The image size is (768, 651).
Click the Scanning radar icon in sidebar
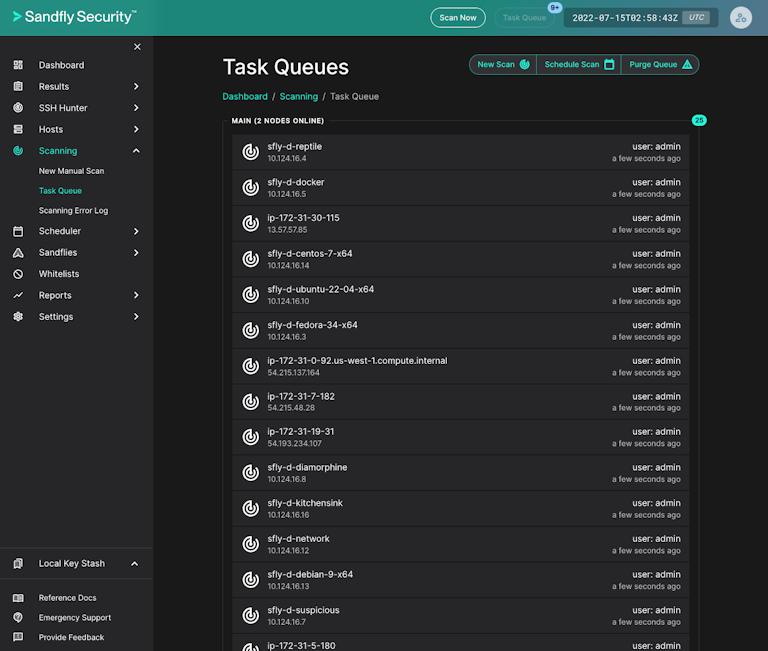pyautogui.click(x=18, y=151)
